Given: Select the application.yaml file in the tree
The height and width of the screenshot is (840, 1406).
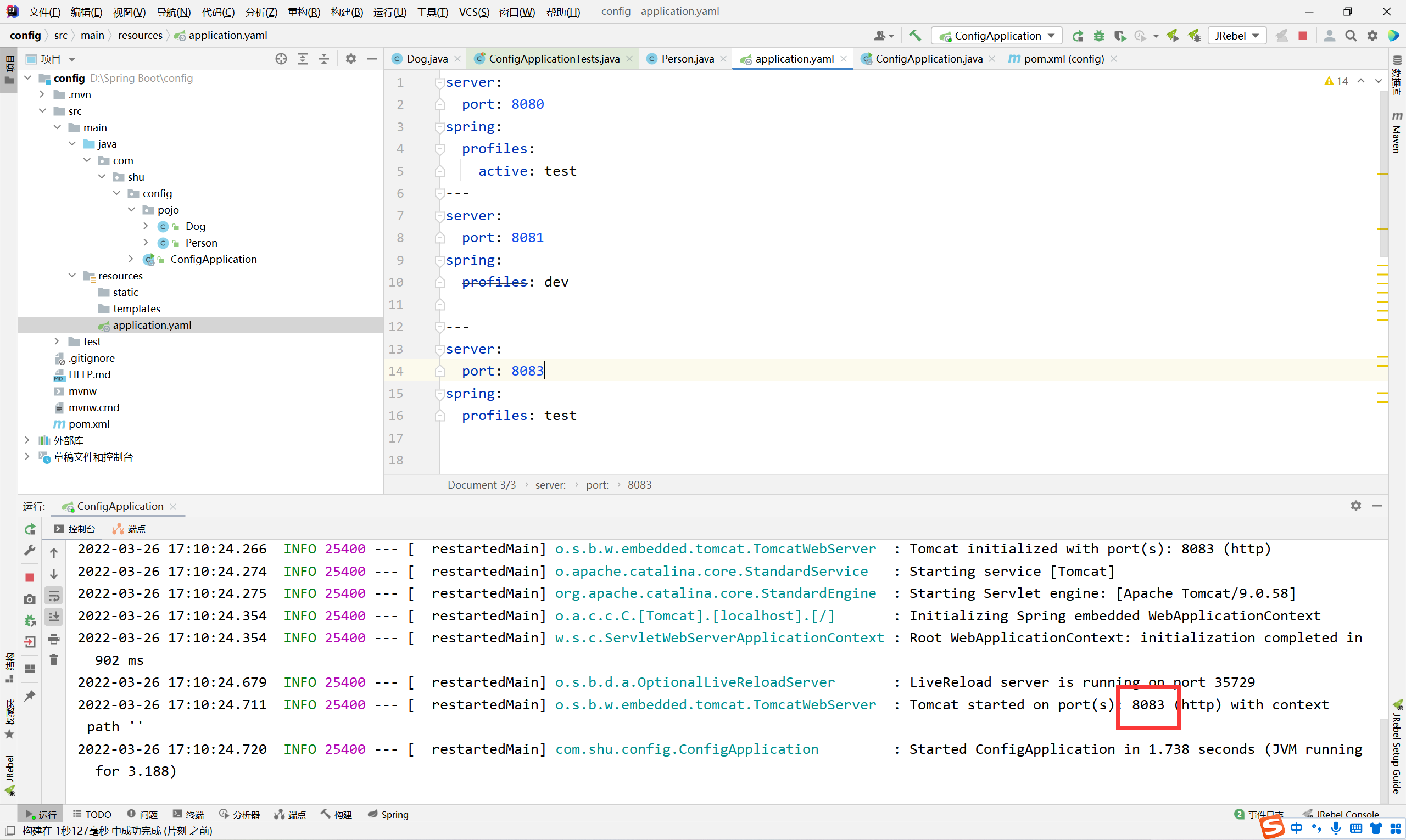Looking at the screenshot, I should click(x=152, y=325).
